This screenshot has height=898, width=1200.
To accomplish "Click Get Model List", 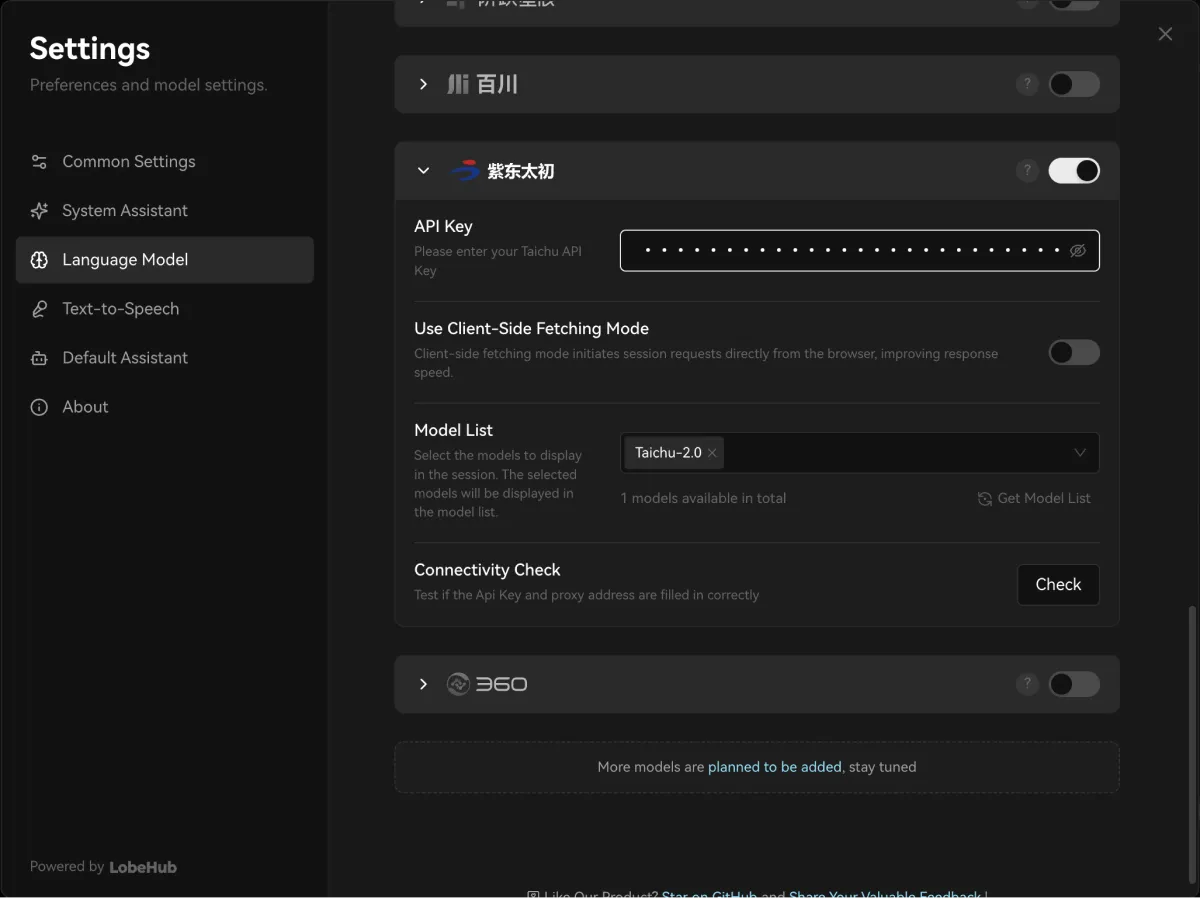I will click(1034, 498).
